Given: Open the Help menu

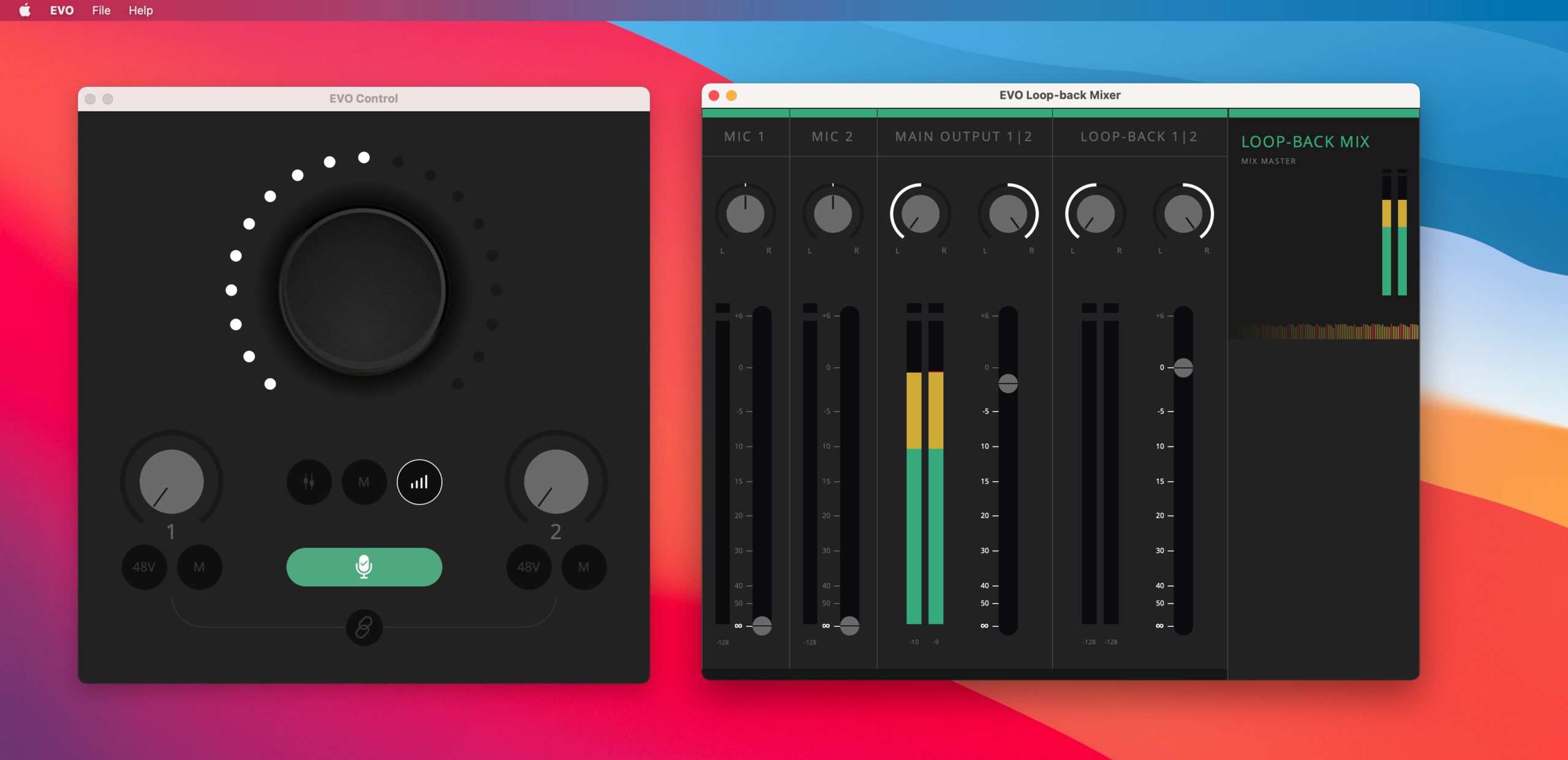Looking at the screenshot, I should (x=140, y=10).
